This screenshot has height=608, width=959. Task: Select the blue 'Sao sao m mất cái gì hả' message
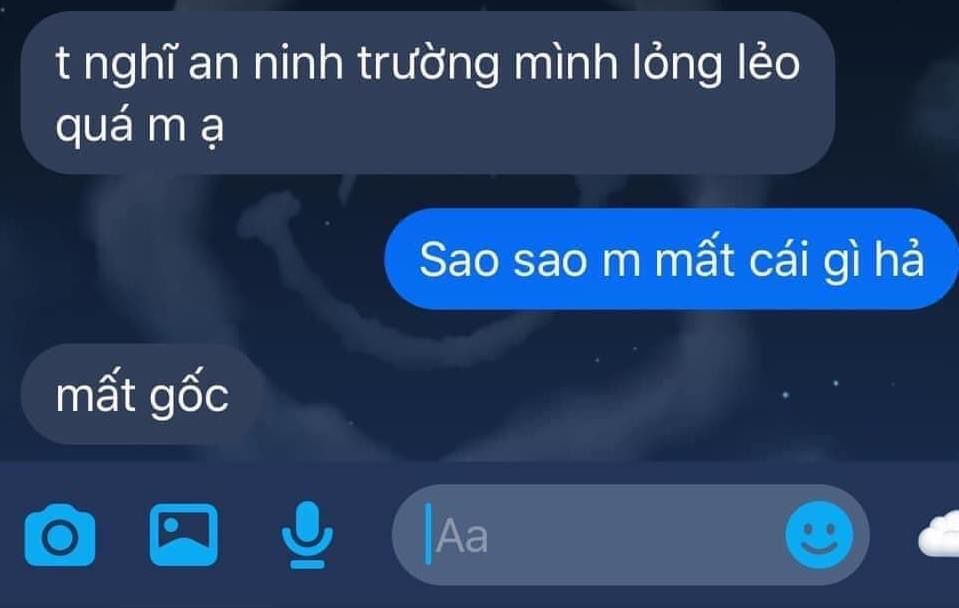point(671,259)
